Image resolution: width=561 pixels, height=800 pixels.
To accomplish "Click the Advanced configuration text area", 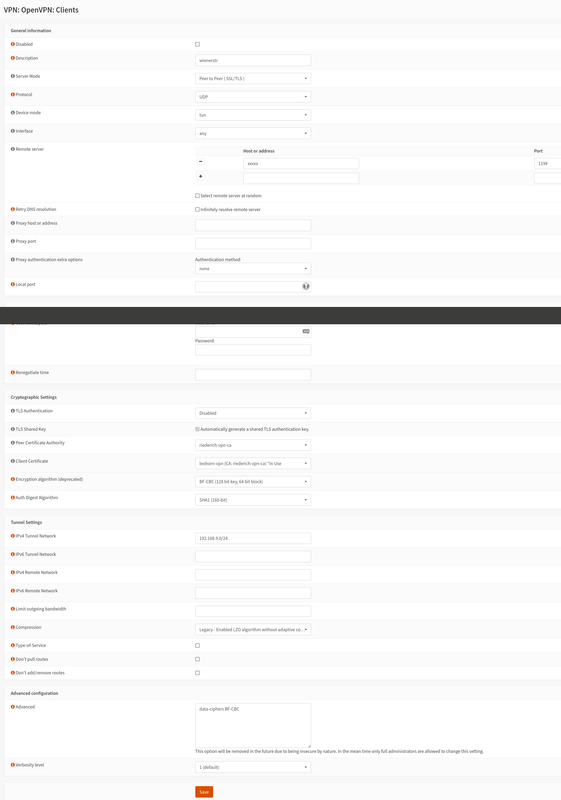I will tap(253, 726).
